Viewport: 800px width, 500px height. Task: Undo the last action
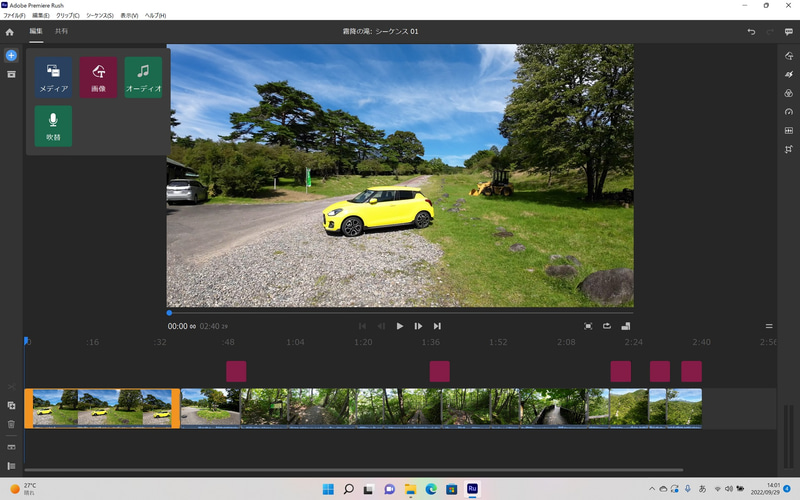(751, 32)
